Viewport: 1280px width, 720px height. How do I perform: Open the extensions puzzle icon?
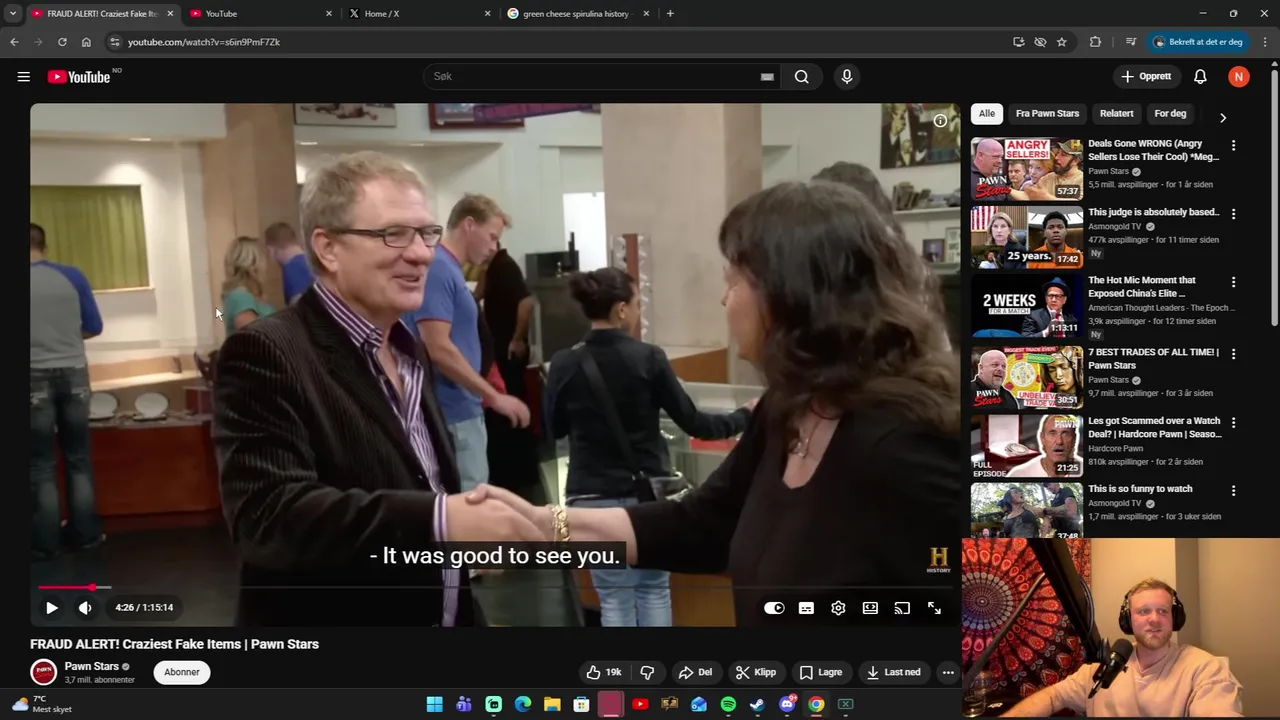[1095, 42]
